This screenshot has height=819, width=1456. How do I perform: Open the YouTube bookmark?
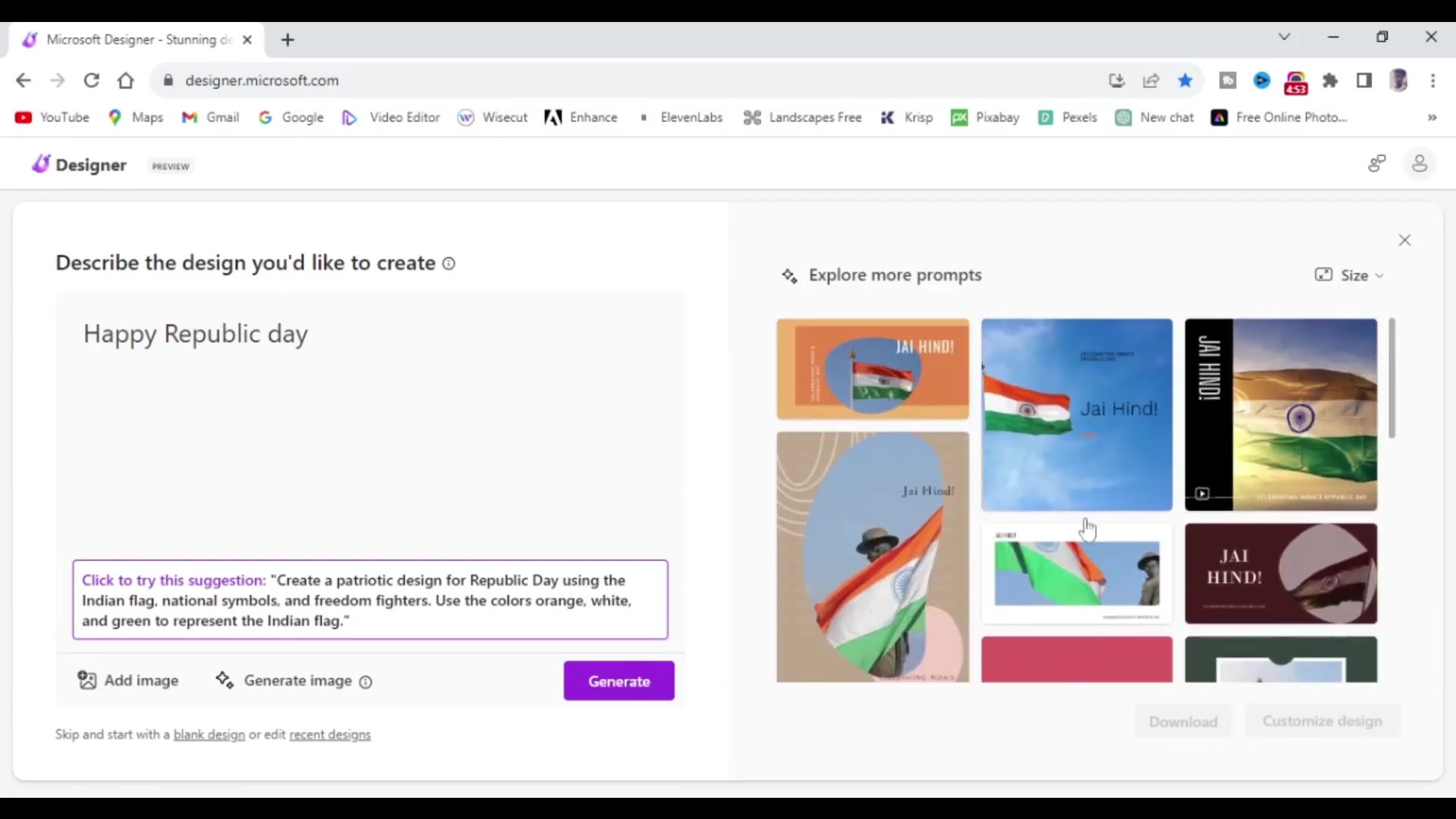52,118
